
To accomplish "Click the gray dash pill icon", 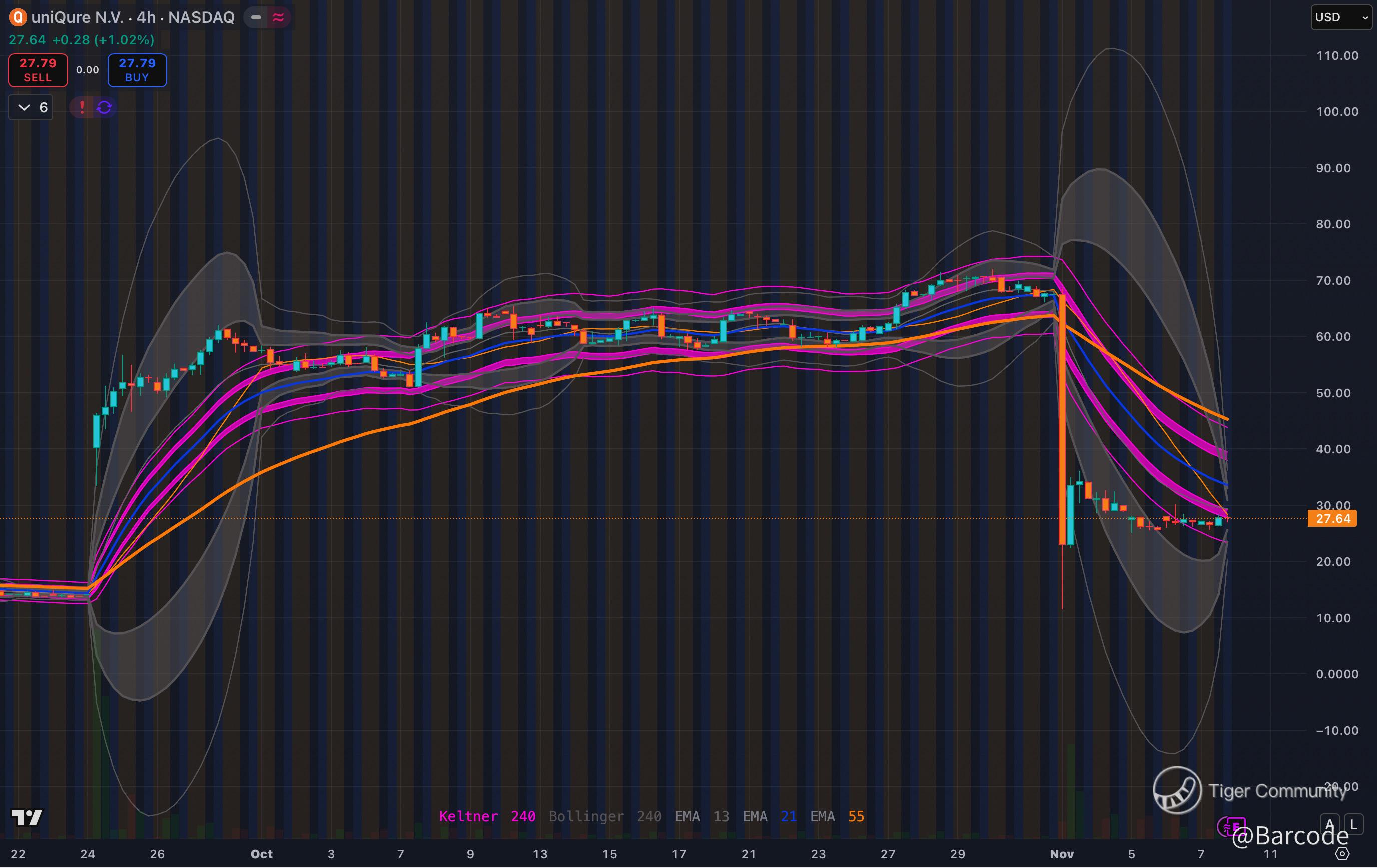I will pyautogui.click(x=256, y=17).
